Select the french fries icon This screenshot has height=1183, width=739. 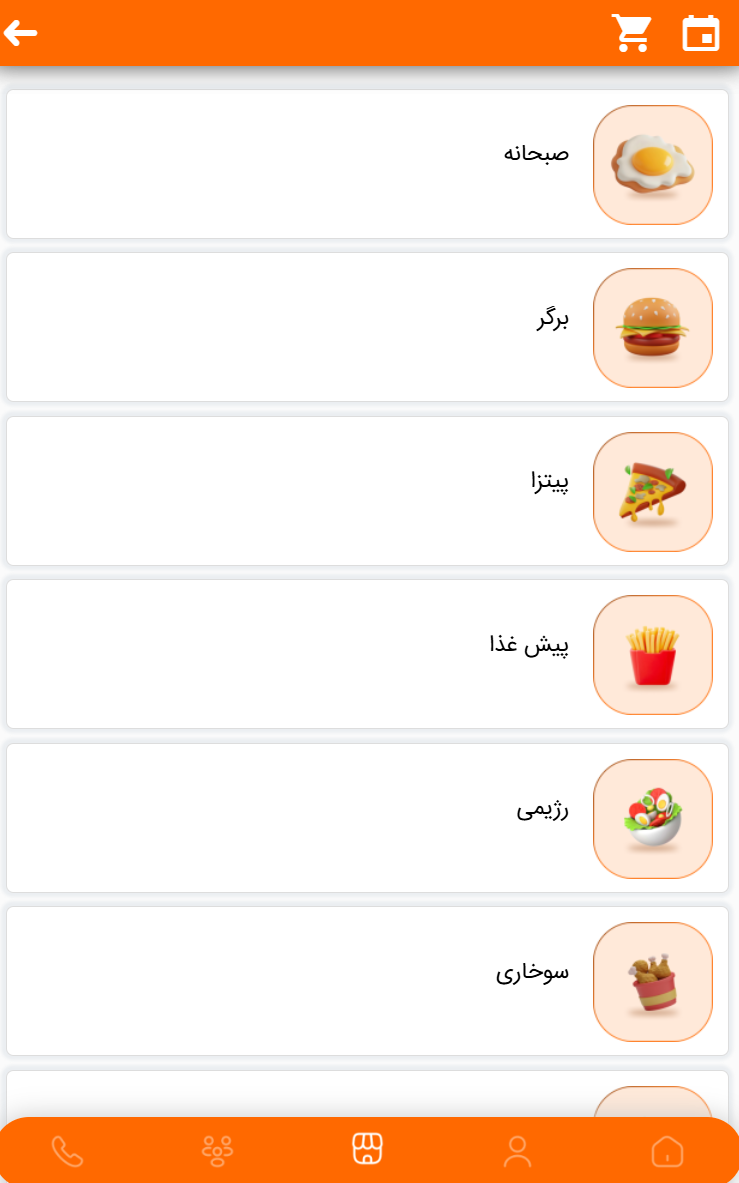pyautogui.click(x=652, y=655)
